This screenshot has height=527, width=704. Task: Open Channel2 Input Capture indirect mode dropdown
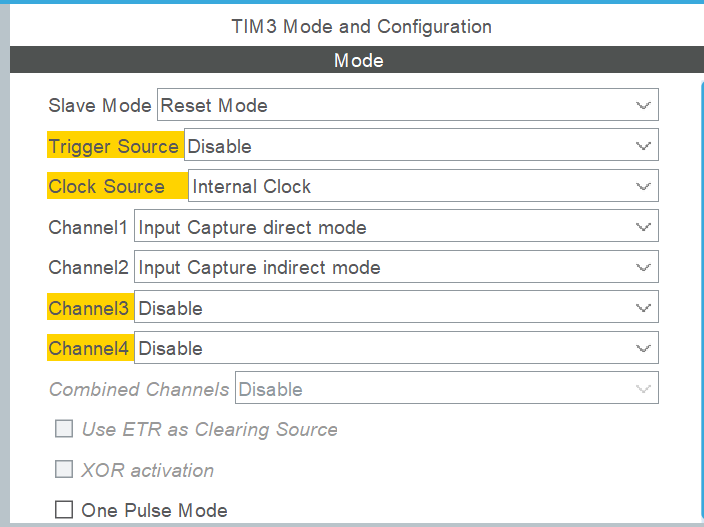pyautogui.click(x=396, y=267)
